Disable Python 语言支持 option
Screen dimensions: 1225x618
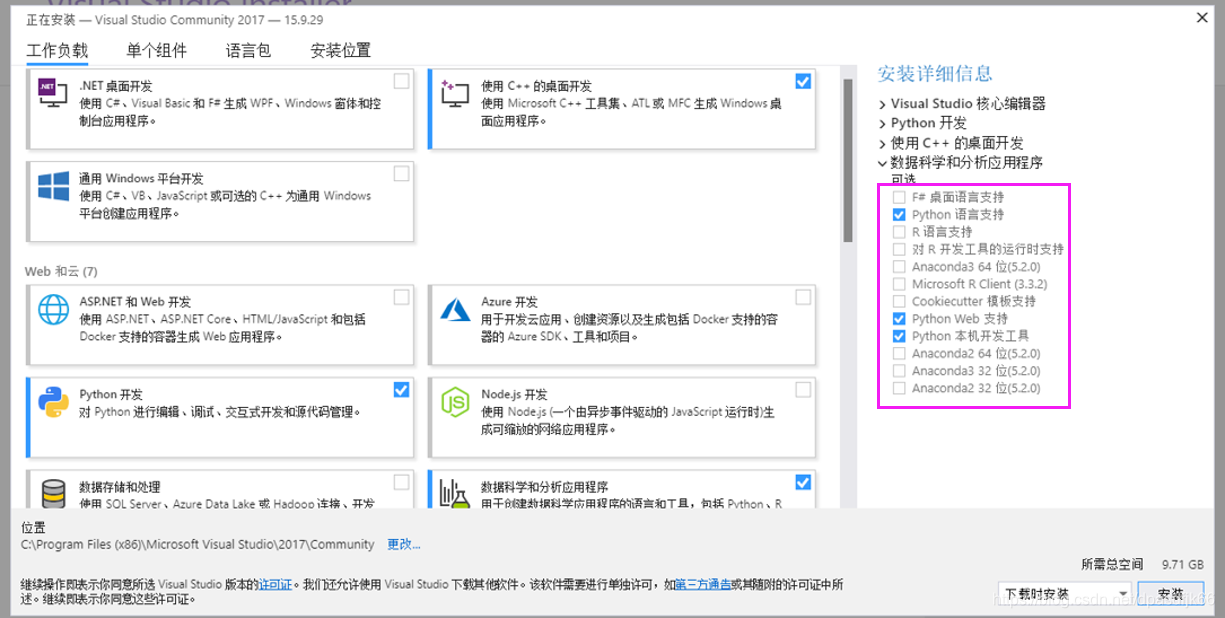point(899,214)
